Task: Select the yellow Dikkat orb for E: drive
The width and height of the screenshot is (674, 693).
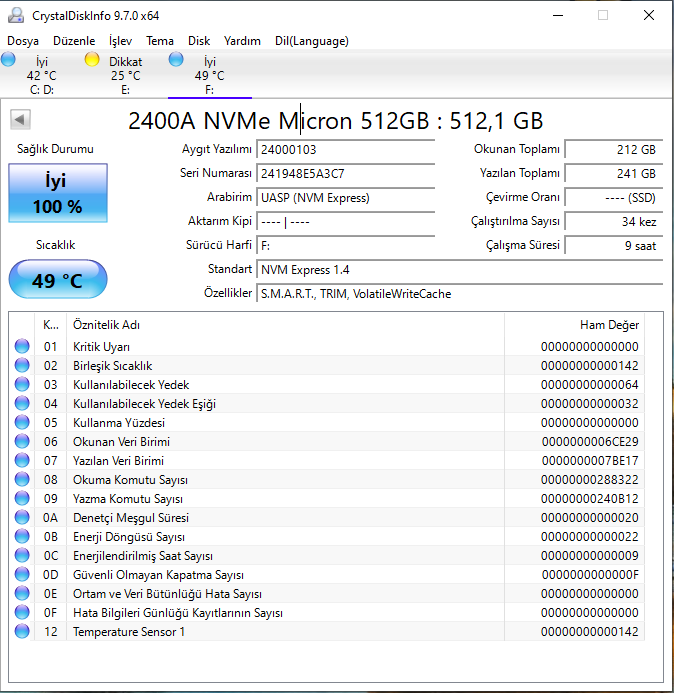Action: [92, 59]
